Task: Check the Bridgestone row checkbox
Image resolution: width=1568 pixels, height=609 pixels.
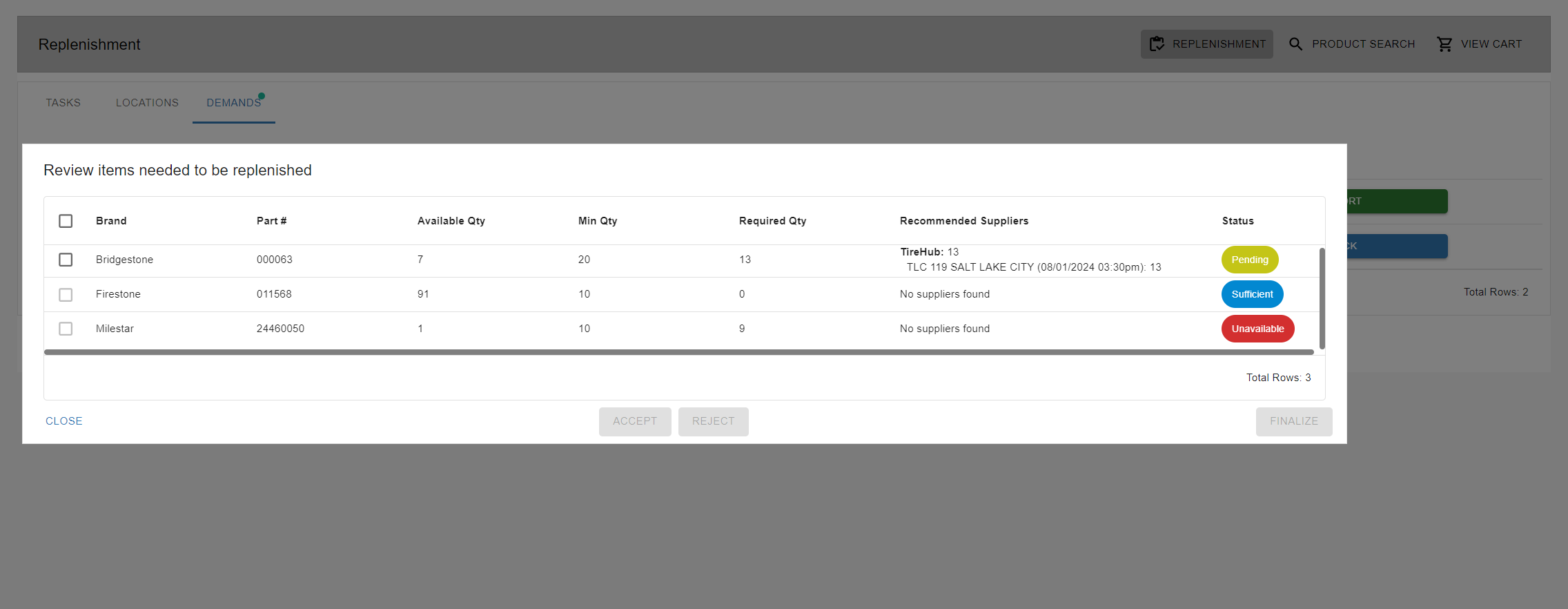Action: pos(66,260)
